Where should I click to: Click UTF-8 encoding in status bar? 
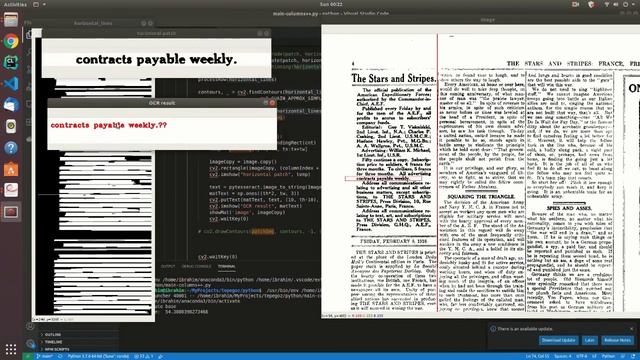tap(582, 356)
